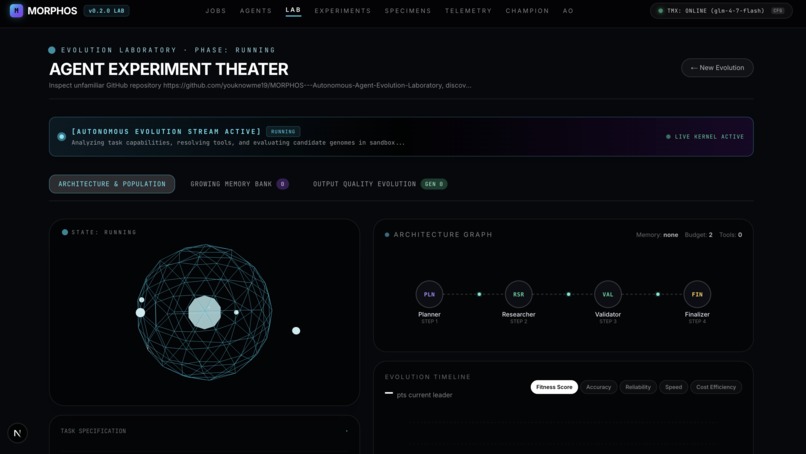Select the VAL Validator node
The height and width of the screenshot is (454, 806).
(608, 294)
